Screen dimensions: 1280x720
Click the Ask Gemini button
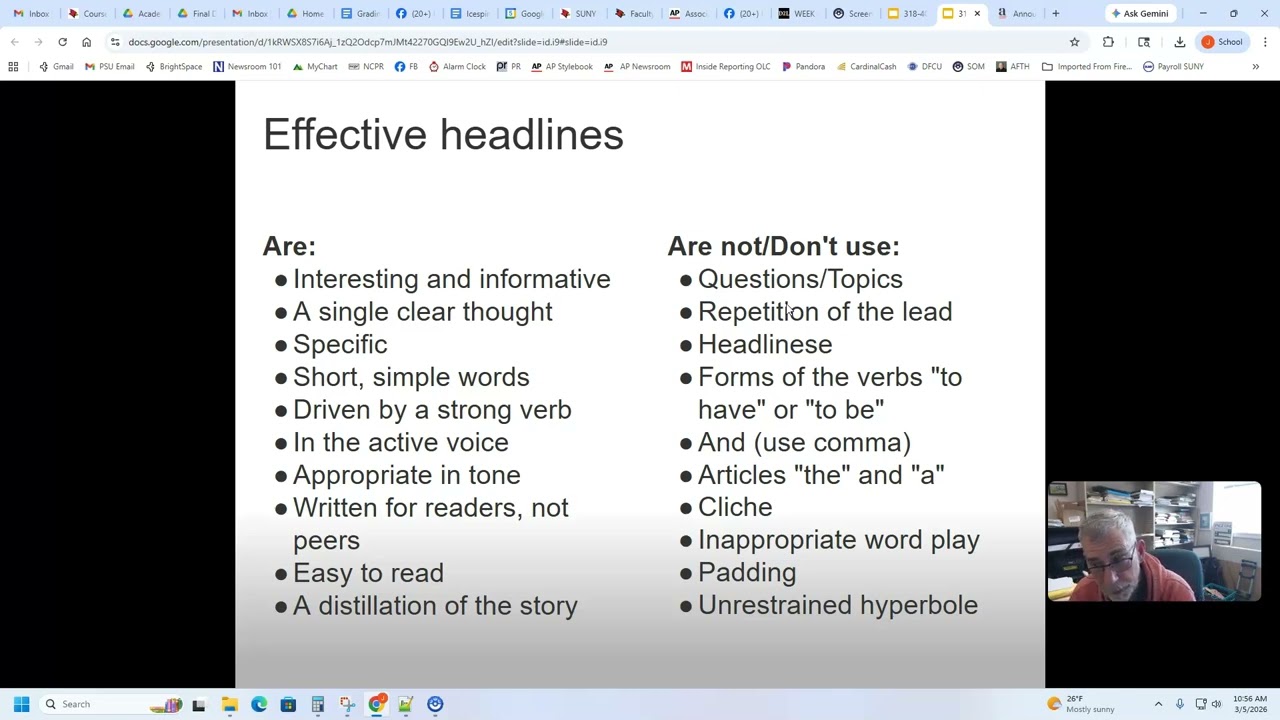coord(1139,13)
